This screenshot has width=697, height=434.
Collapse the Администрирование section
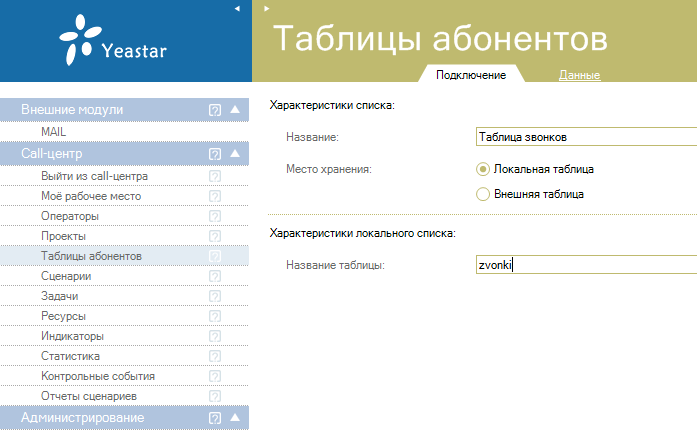[x=235, y=418]
